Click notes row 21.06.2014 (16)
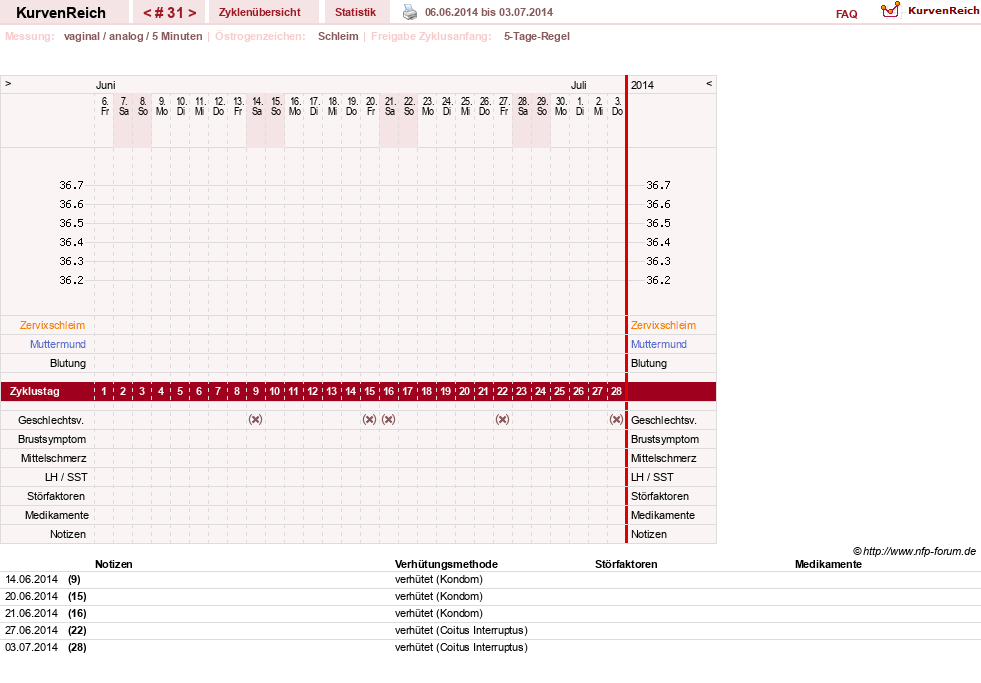Screen dimensions: 981x683 (490, 614)
